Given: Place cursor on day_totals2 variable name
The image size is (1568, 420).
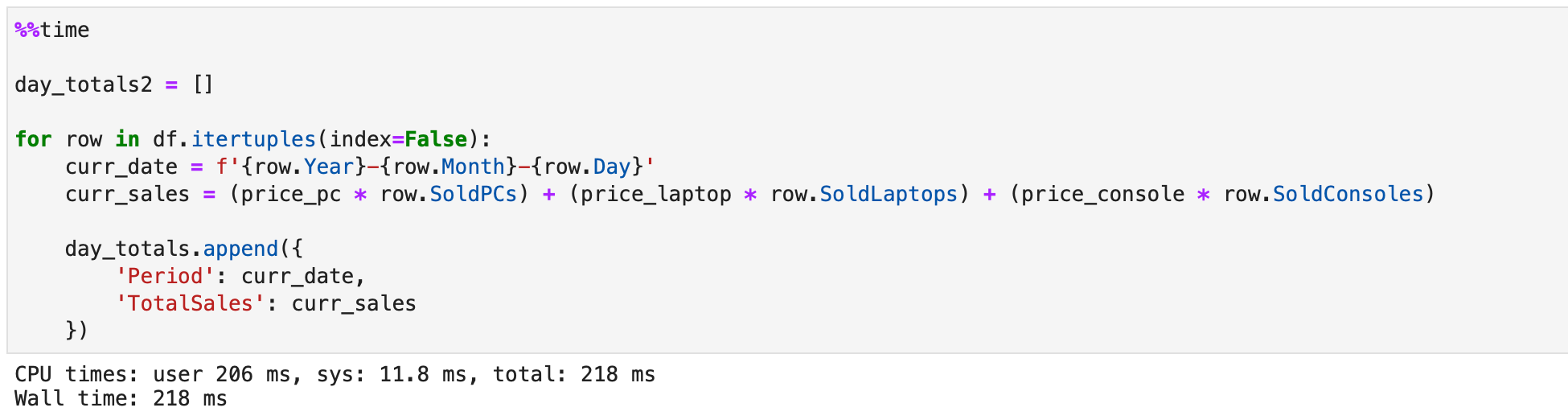Looking at the screenshot, I should [83, 85].
